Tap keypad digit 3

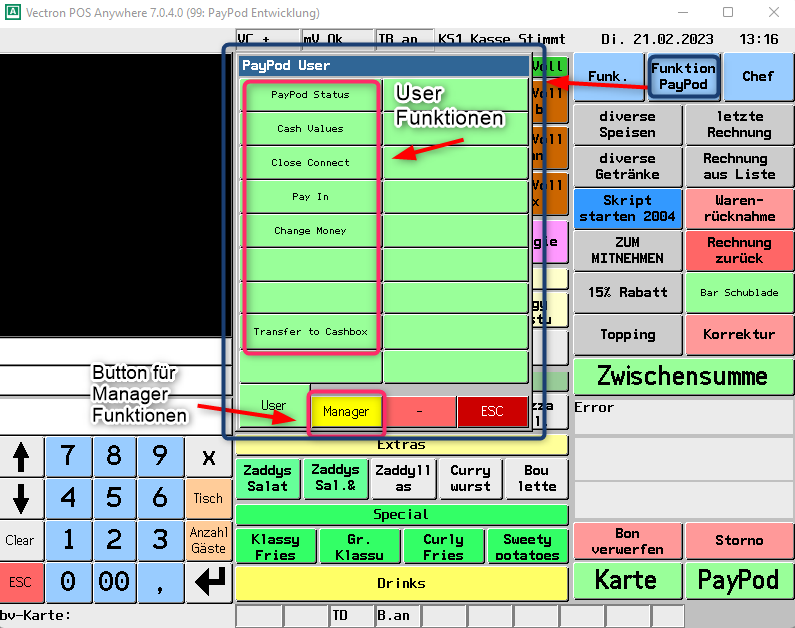pos(160,540)
